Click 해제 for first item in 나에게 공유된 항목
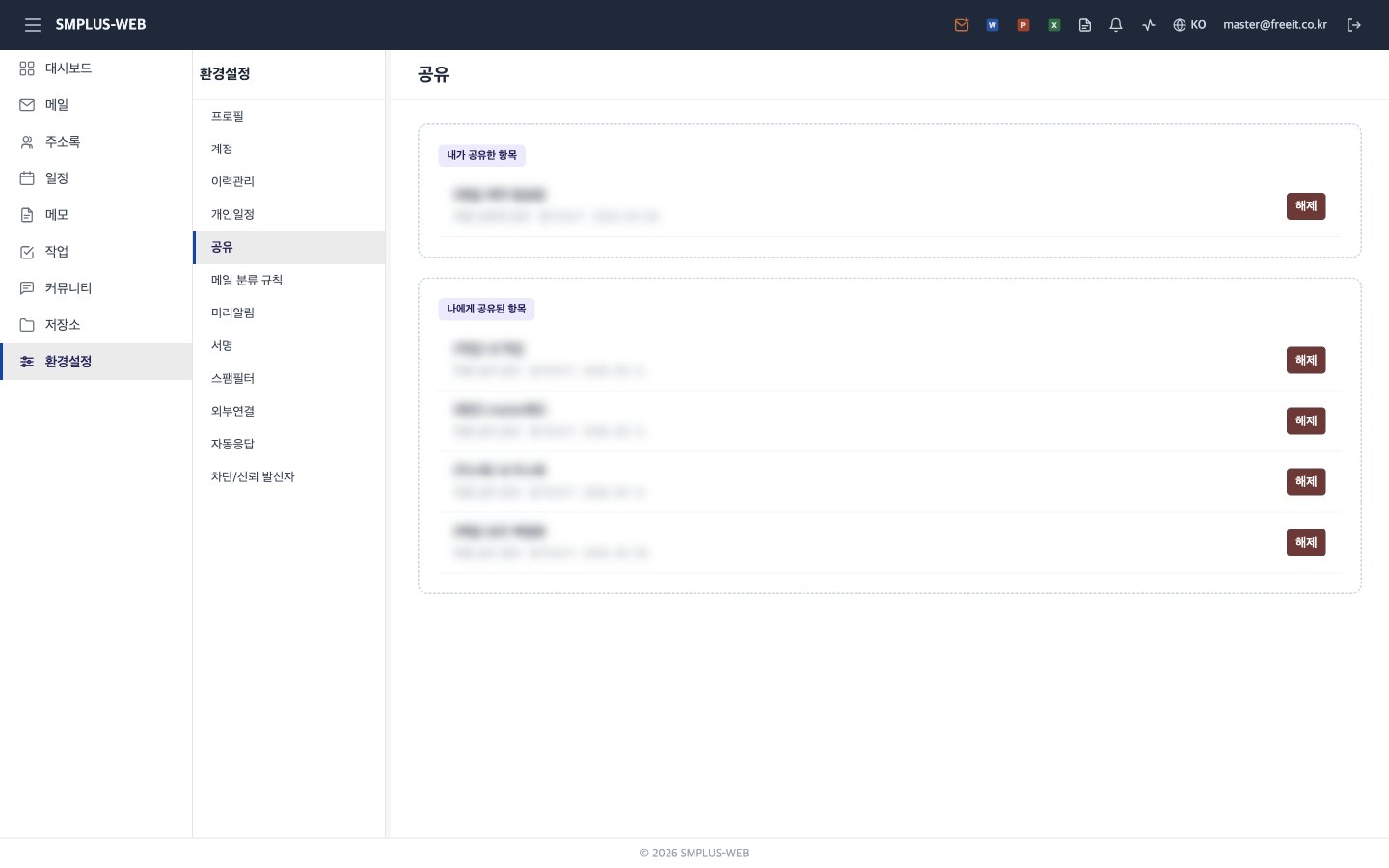Image resolution: width=1389 pixels, height=868 pixels. (1306, 361)
